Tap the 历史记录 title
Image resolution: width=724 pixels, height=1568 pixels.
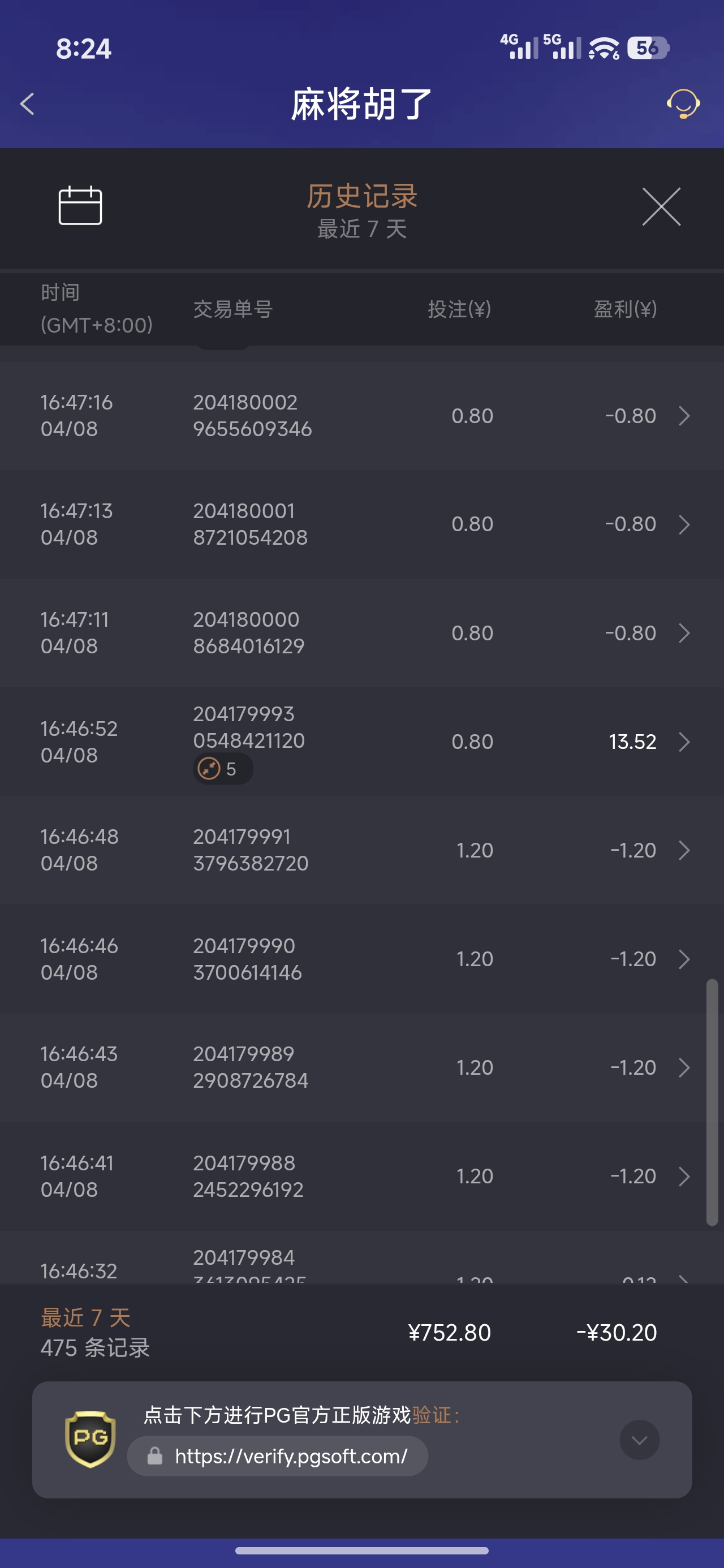tap(361, 196)
